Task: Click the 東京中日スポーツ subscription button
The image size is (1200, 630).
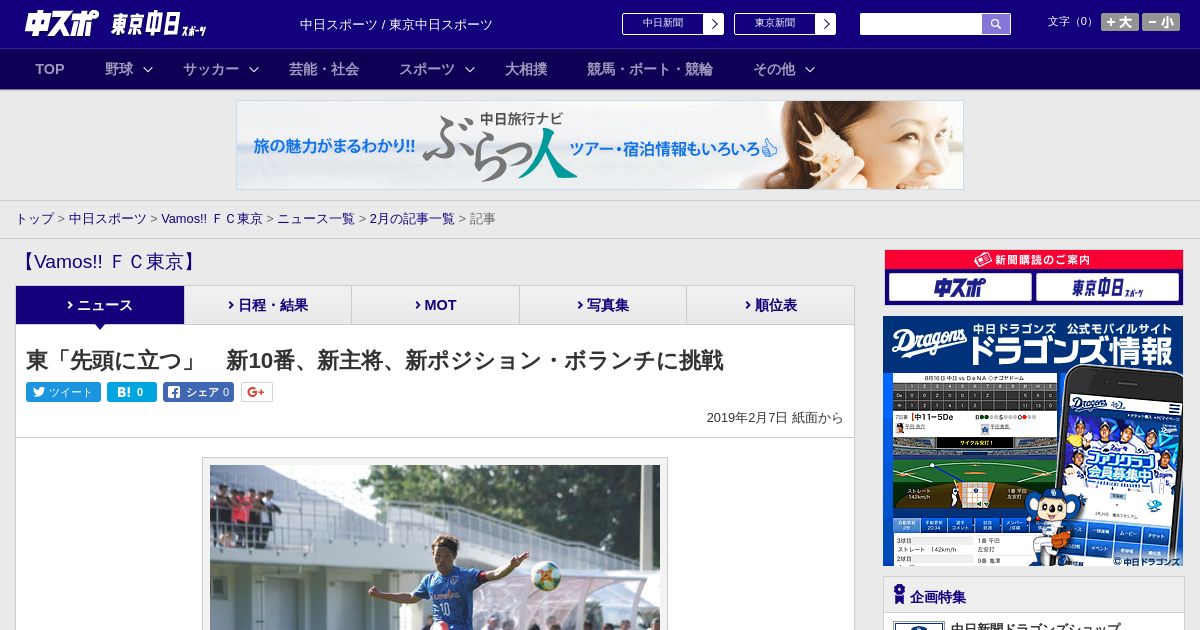Action: click(1108, 287)
